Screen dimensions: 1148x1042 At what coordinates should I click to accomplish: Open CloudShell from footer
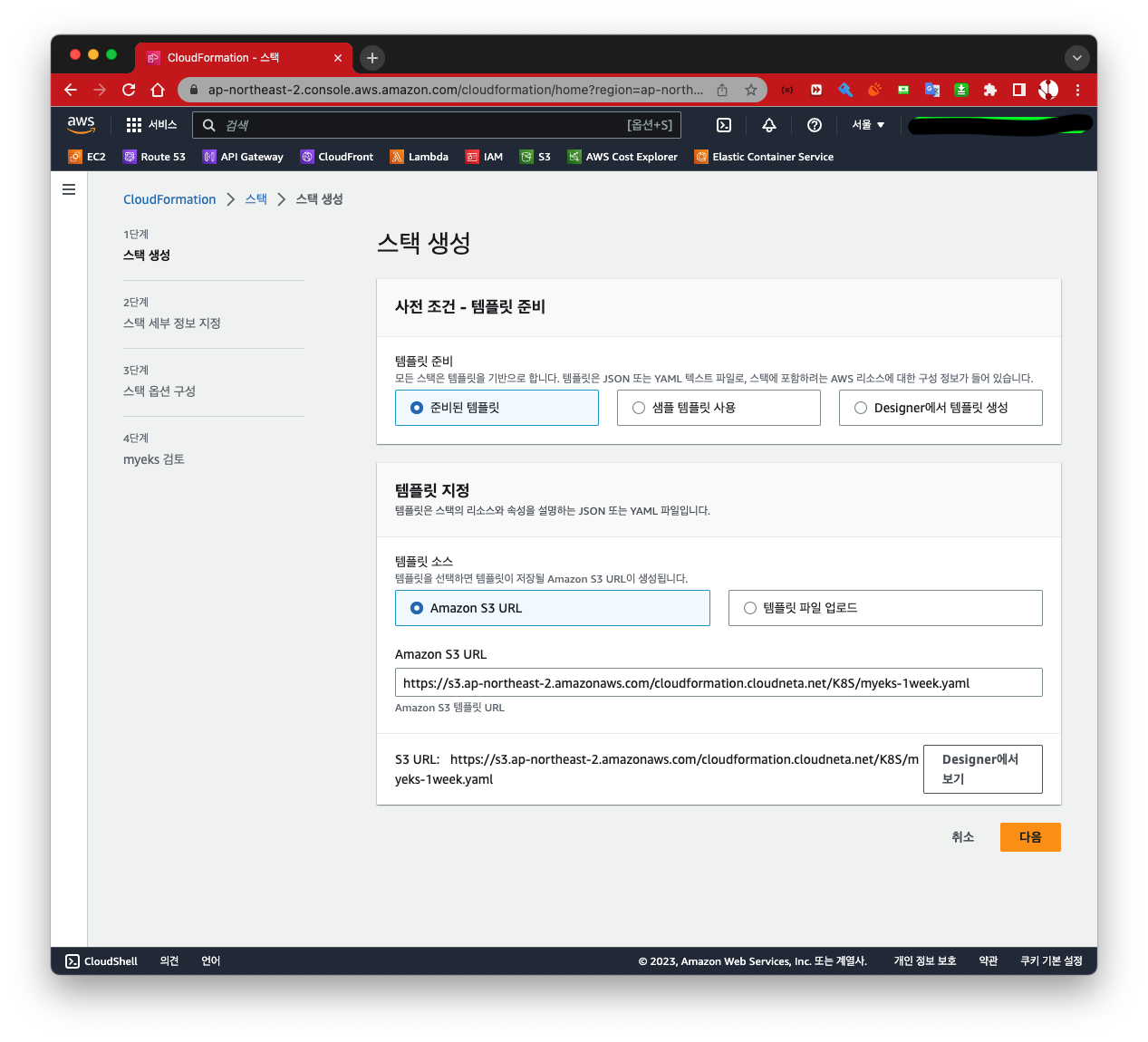(101, 961)
